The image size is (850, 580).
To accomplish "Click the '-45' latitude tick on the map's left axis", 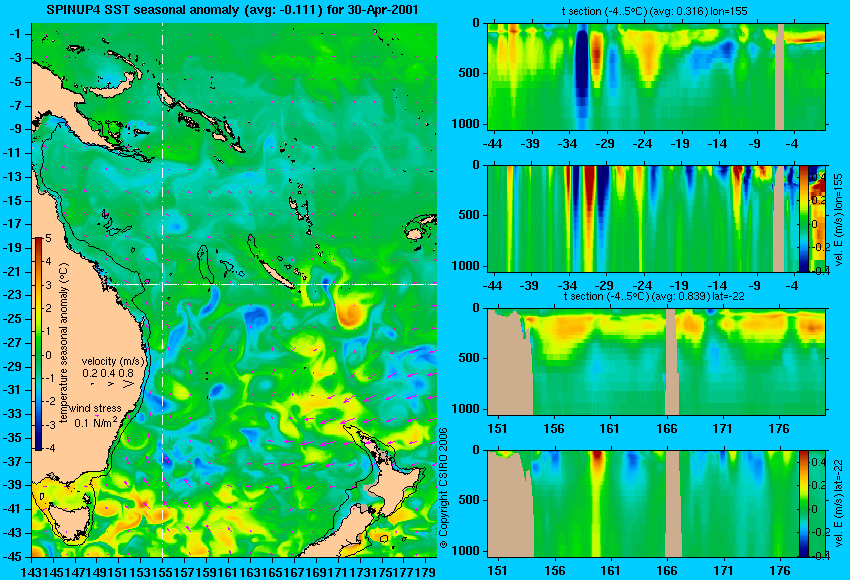I will (x=14, y=557).
